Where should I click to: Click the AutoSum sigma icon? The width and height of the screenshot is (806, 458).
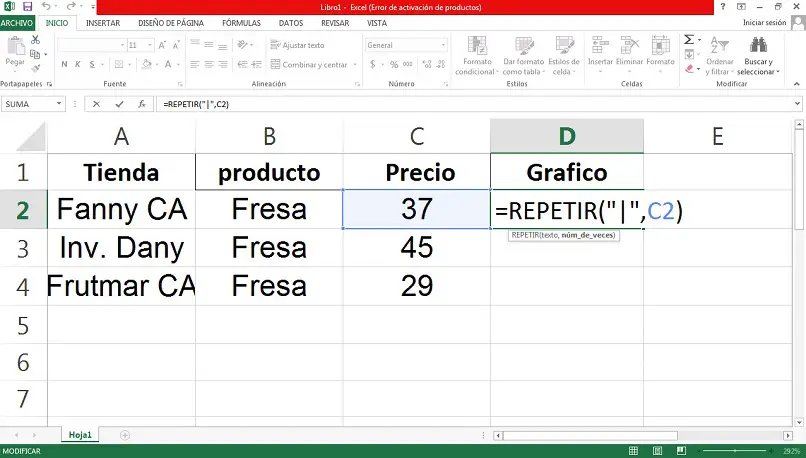[689, 40]
